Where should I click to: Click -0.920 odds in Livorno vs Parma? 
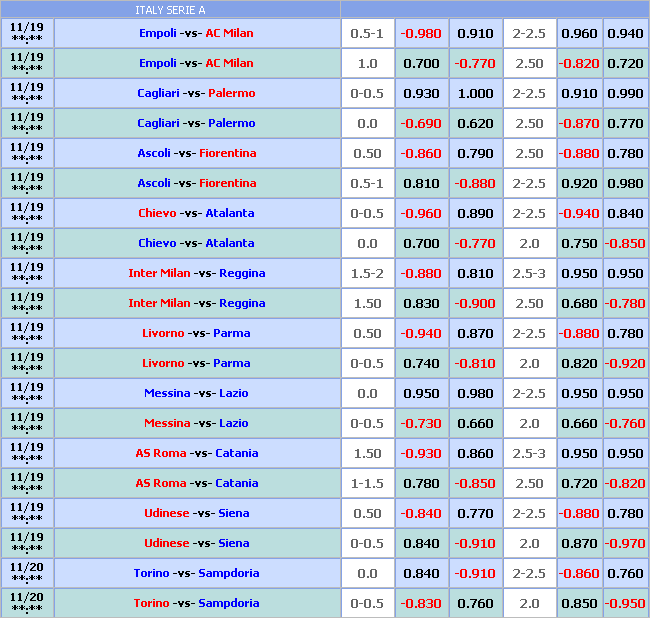625,363
